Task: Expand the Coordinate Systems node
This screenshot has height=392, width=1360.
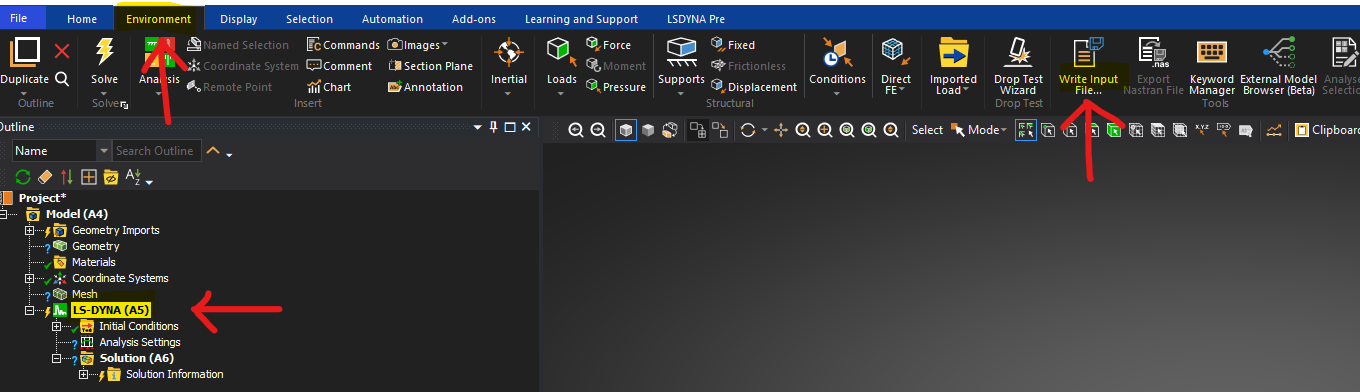Action: point(30,278)
